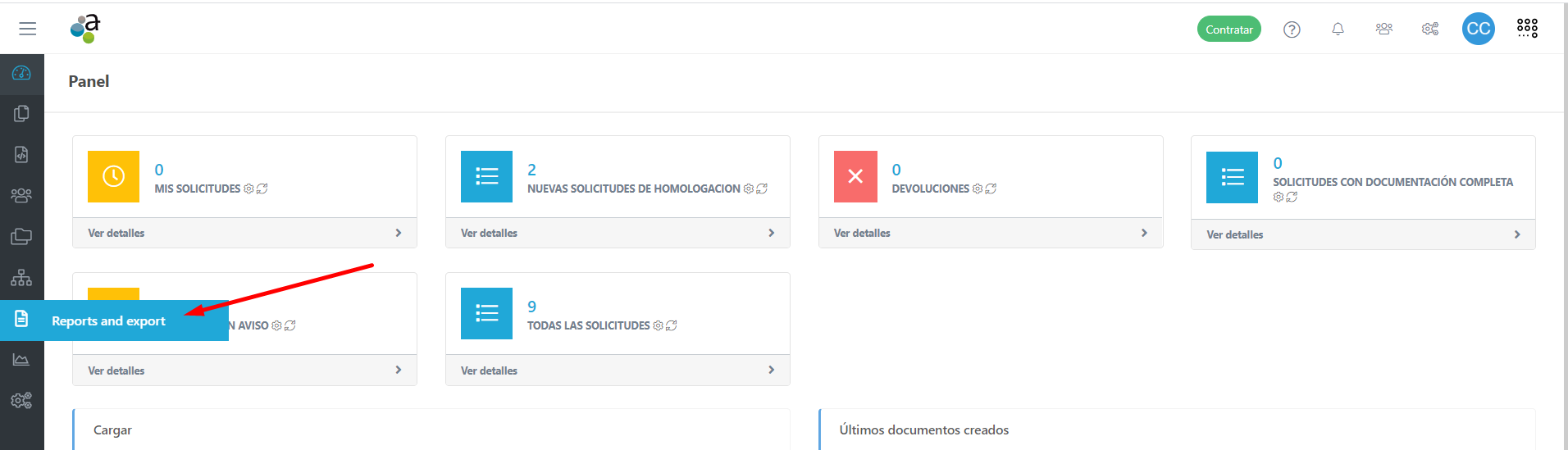Screen dimensions: 1568x450
Task: Click the yellow clock tile of Mis Solicitudes
Action: tap(113, 176)
